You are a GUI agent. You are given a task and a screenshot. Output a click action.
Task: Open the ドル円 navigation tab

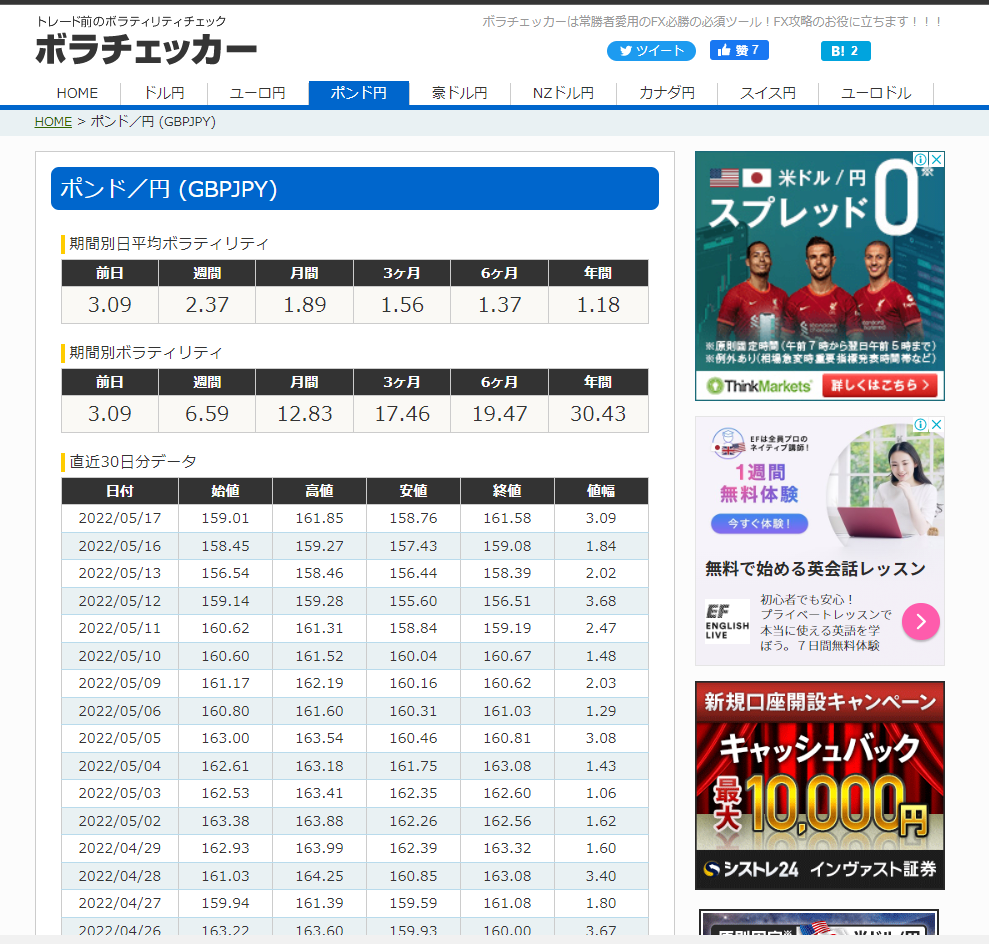164,93
